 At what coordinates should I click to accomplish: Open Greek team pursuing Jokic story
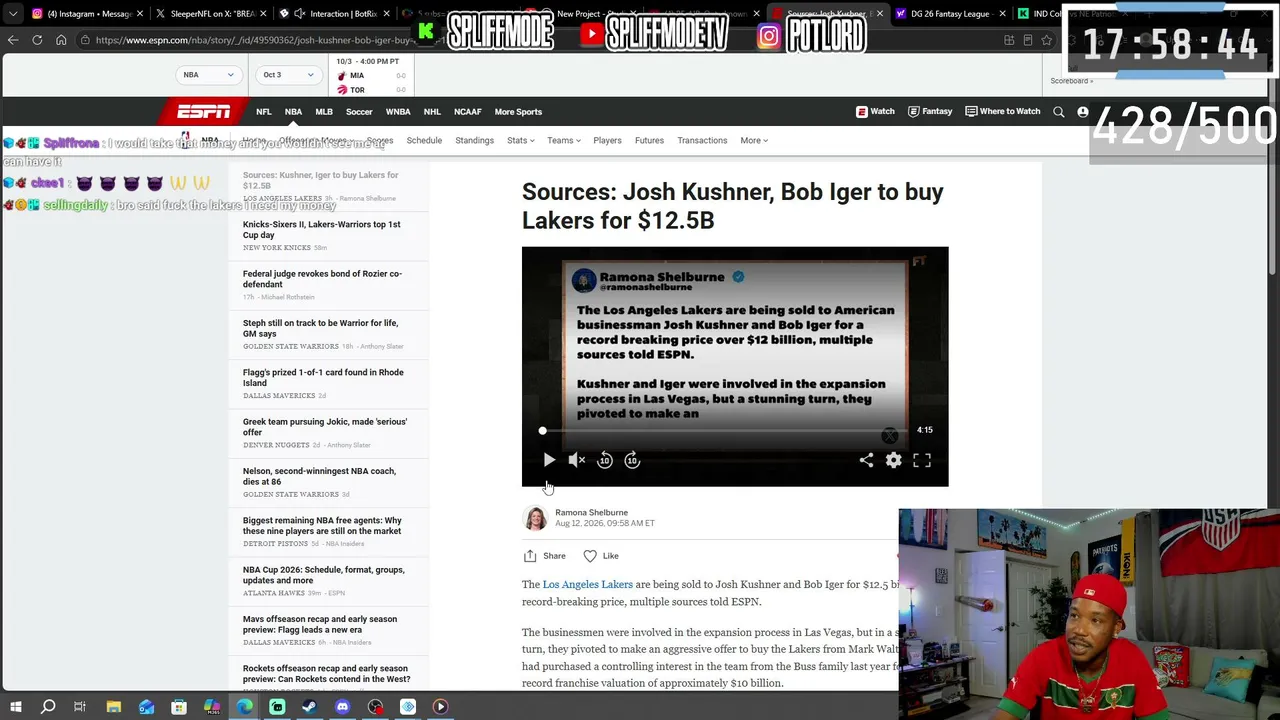pyautogui.click(x=325, y=427)
